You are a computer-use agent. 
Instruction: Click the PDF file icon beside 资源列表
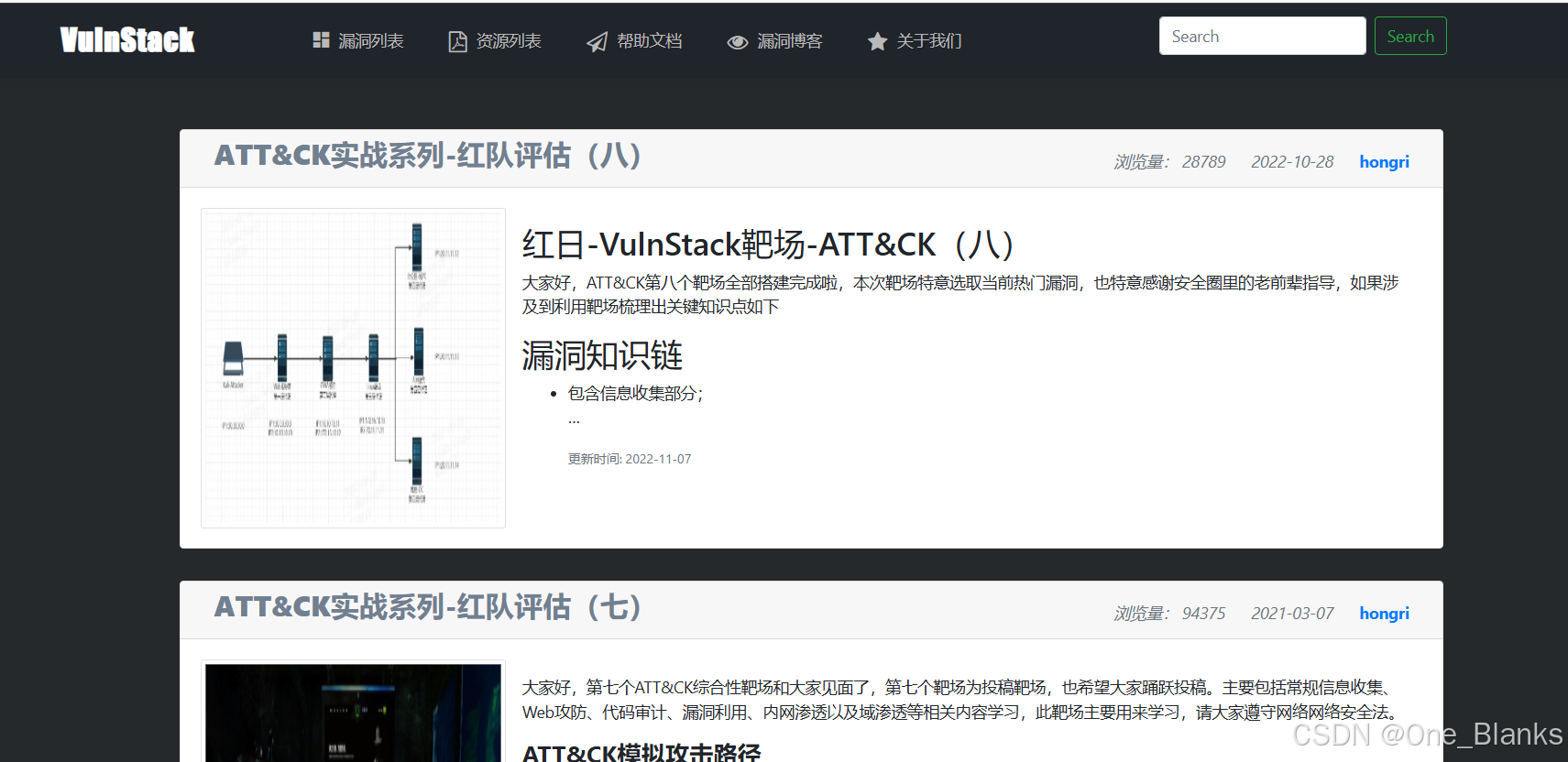tap(457, 41)
